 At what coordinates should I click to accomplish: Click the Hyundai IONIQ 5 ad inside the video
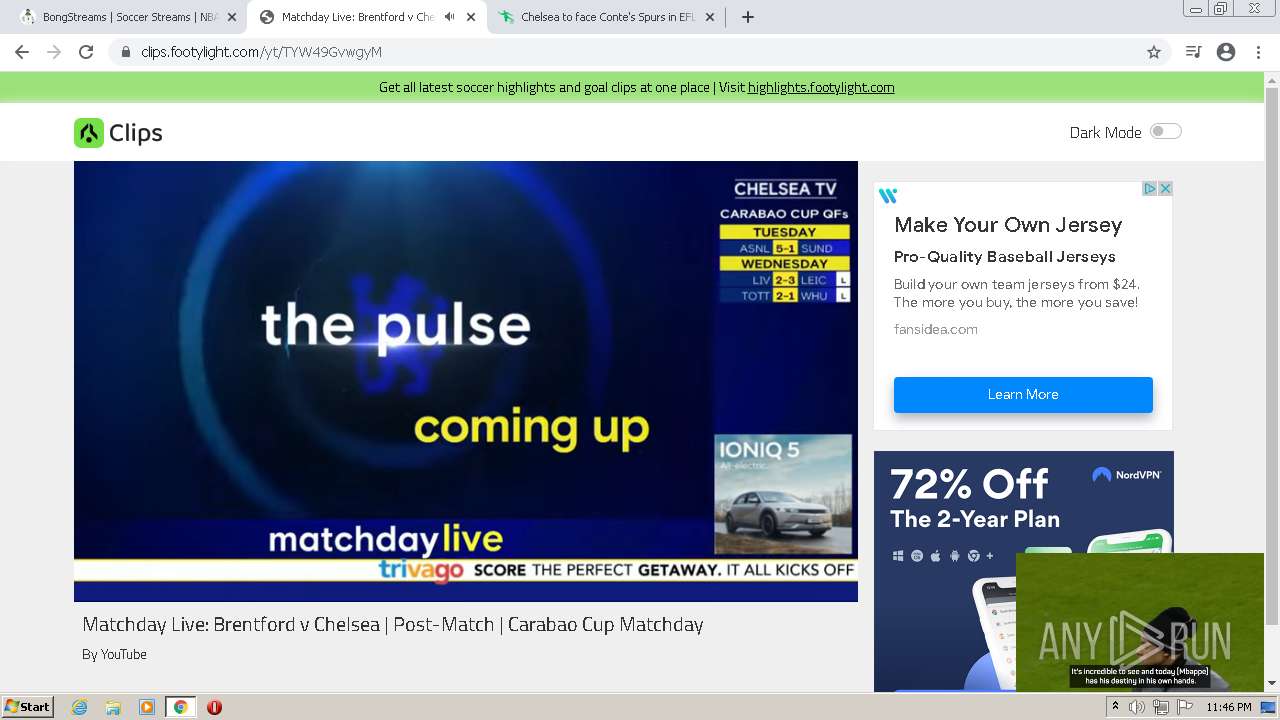785,494
